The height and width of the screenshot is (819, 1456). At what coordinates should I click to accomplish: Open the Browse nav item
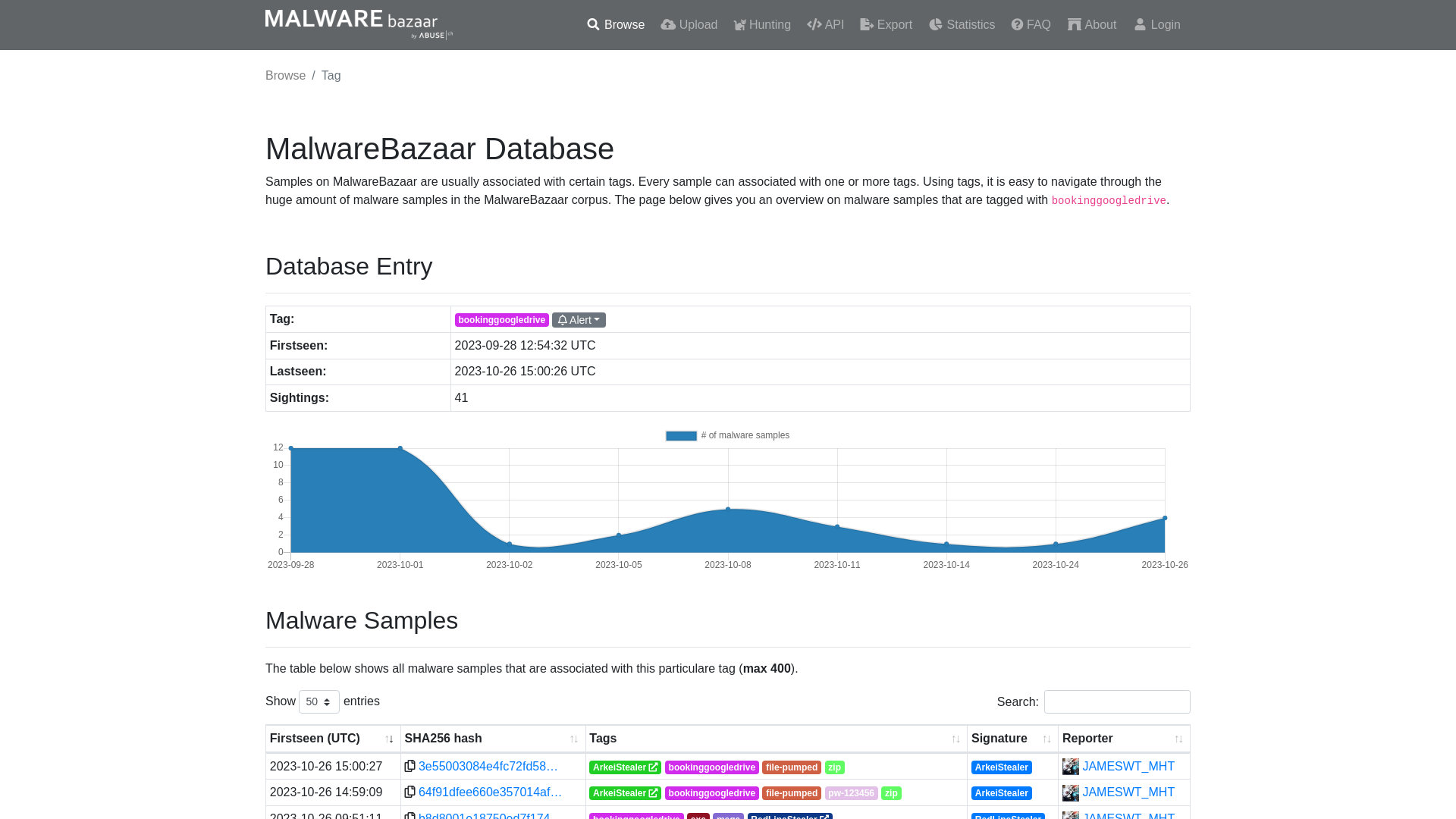(616, 25)
